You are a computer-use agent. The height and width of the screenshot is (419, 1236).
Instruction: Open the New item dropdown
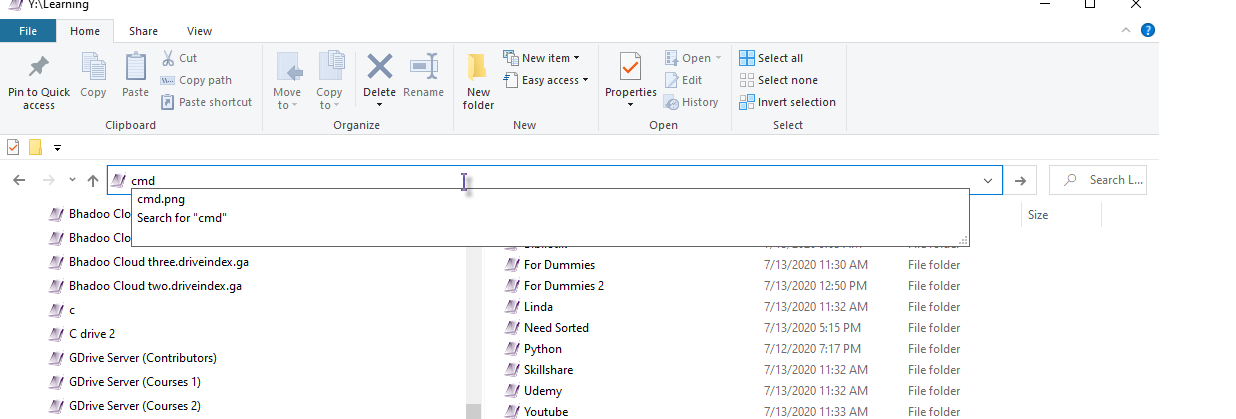point(545,58)
